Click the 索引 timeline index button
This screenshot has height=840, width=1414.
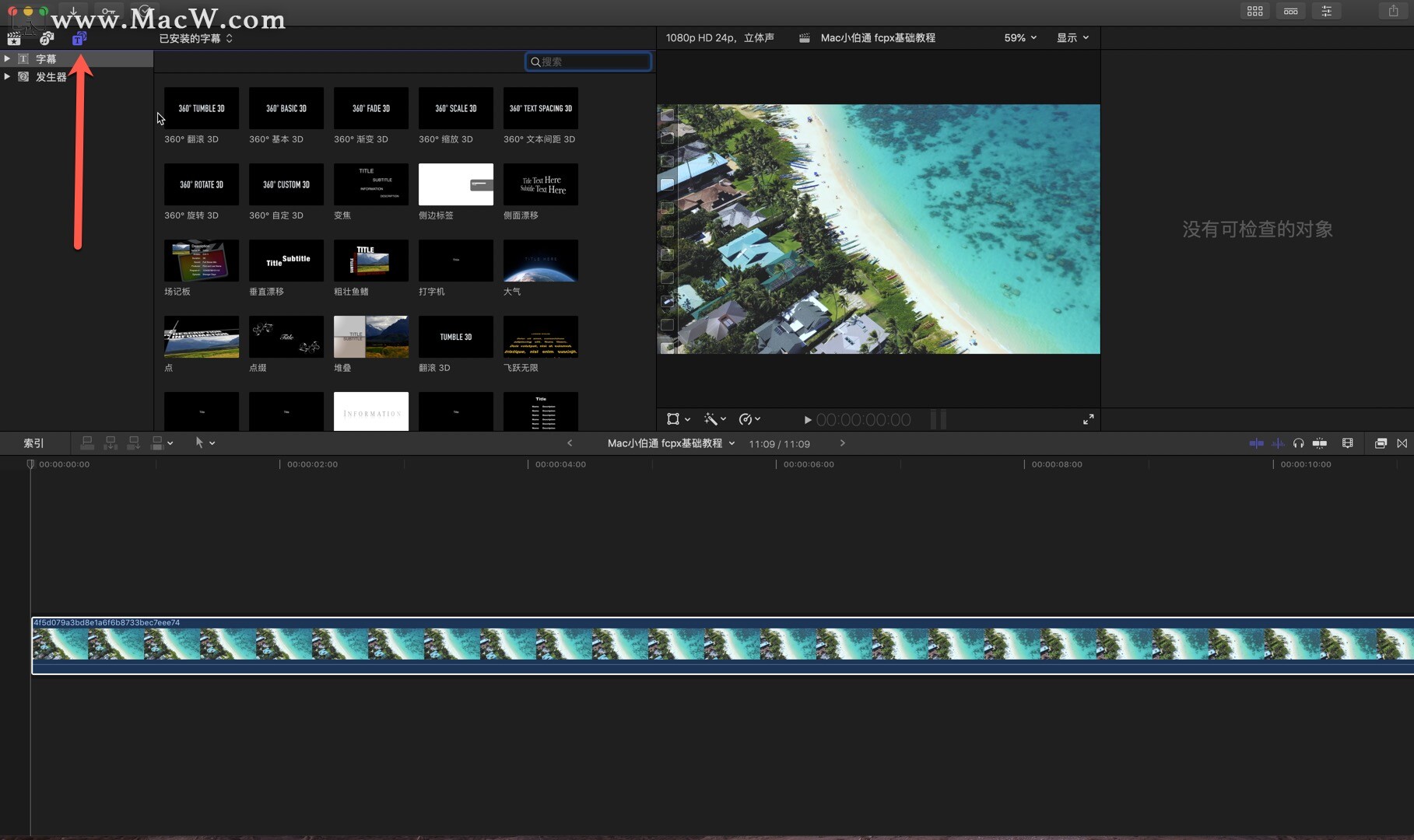point(33,443)
